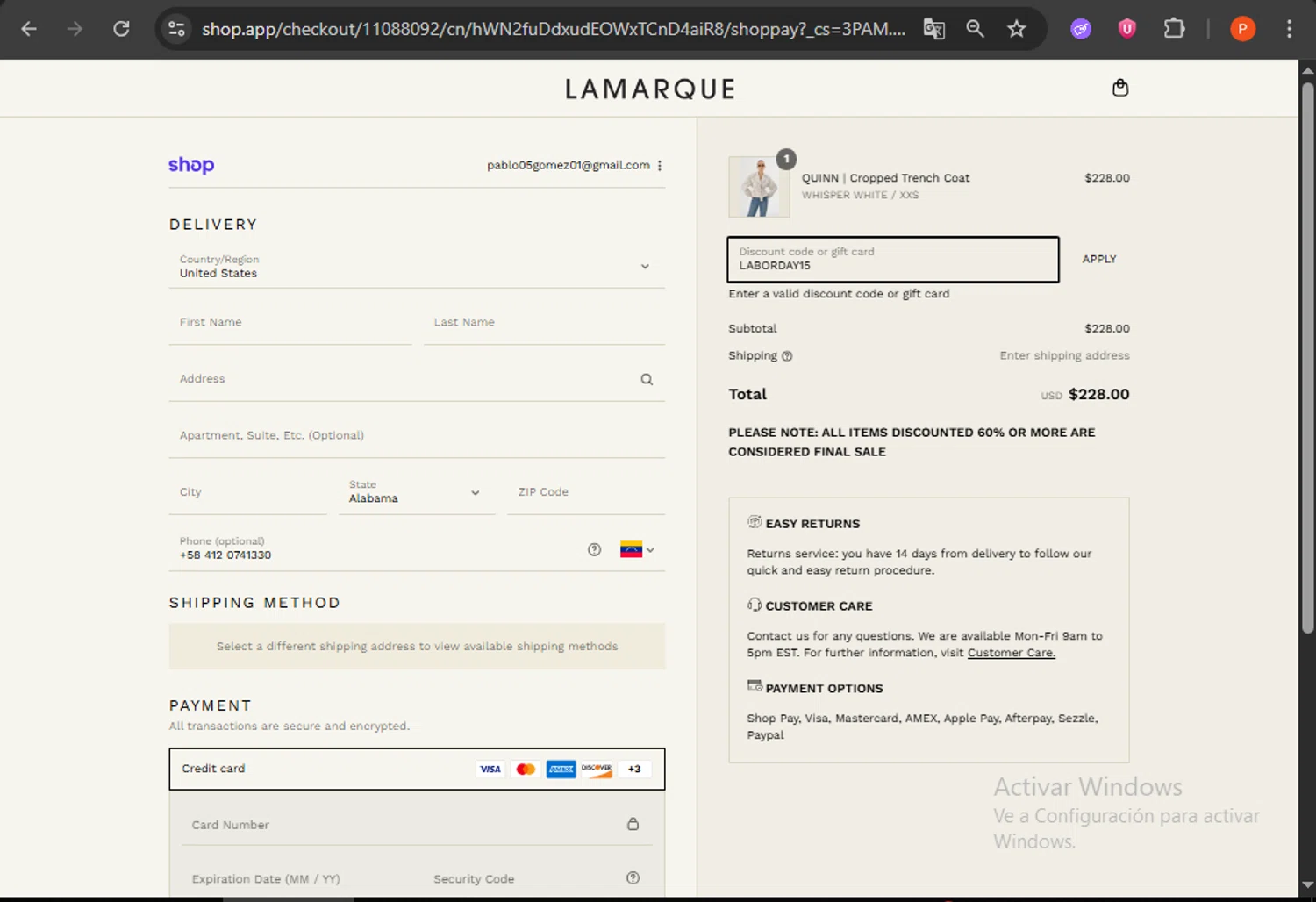
Task: Click the Shop logo
Action: click(191, 165)
